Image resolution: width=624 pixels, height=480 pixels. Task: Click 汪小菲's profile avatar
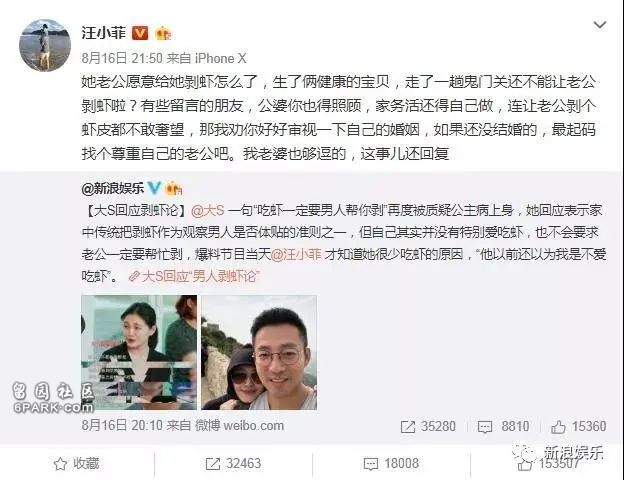click(x=45, y=45)
